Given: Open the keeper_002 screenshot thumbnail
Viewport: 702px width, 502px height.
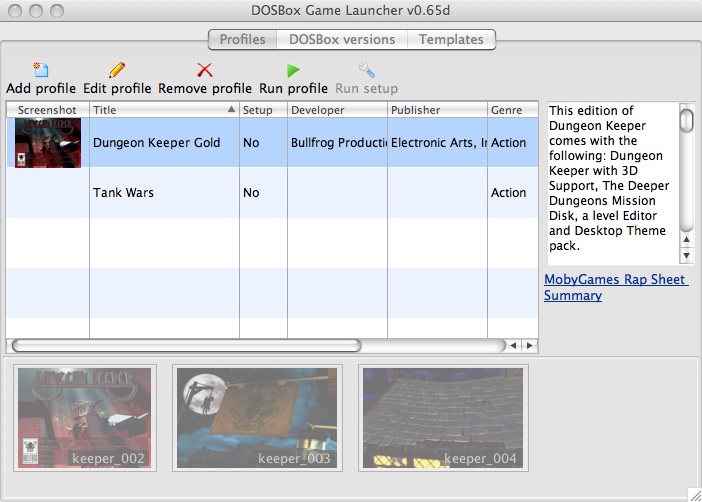Looking at the screenshot, I should [84, 417].
